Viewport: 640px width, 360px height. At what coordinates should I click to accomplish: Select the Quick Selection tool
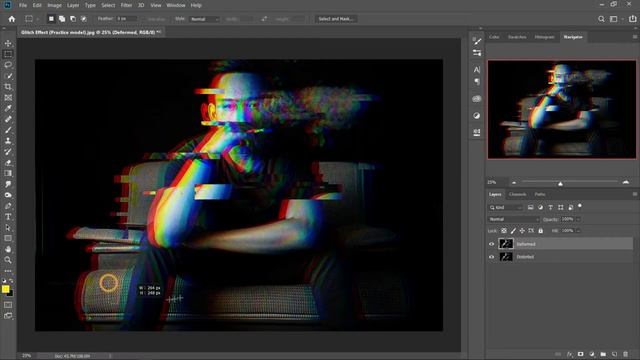point(8,76)
